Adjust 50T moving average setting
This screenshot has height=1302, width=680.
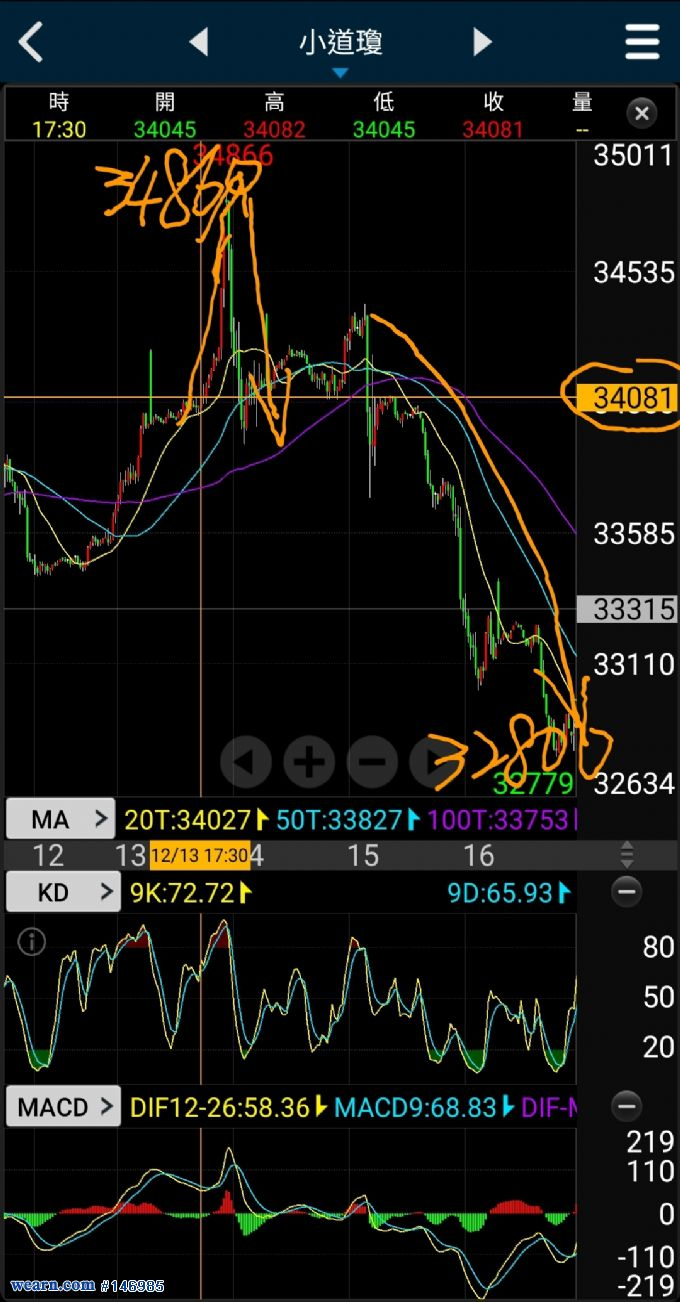pos(348,820)
